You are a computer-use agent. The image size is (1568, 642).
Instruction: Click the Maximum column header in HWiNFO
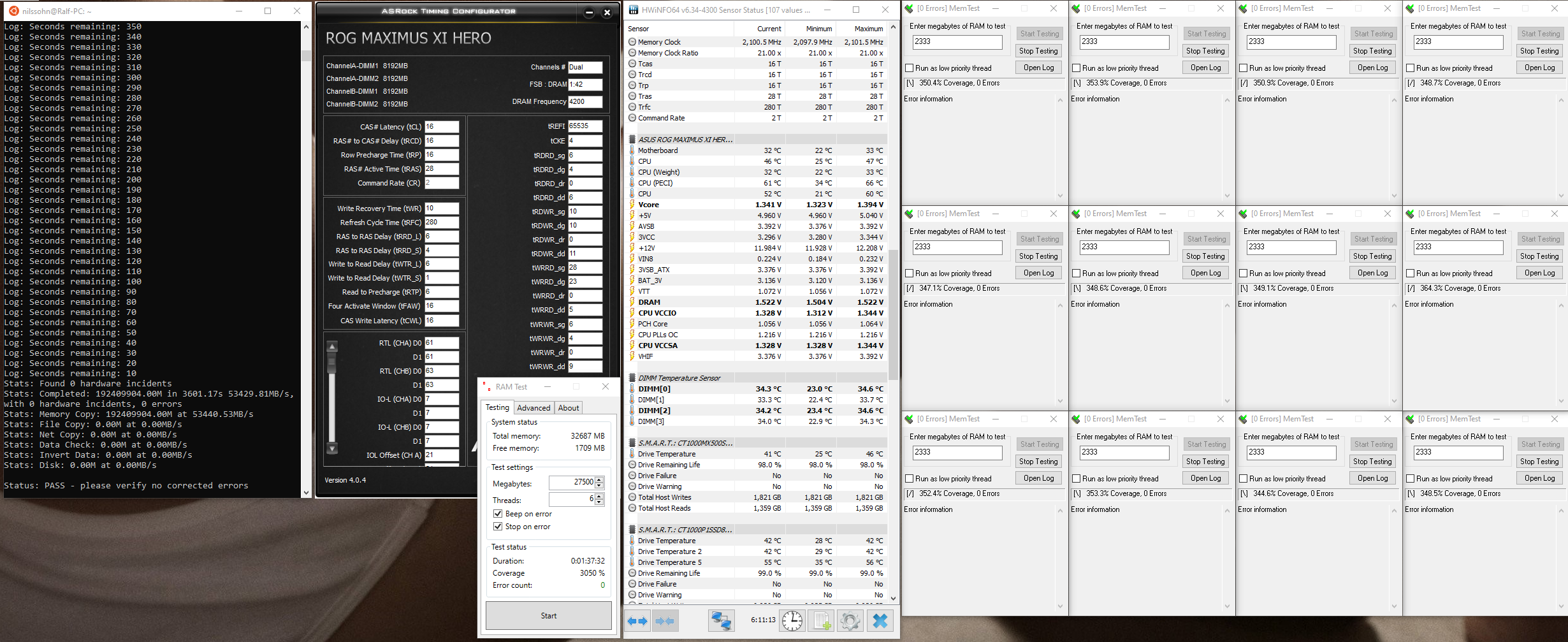pyautogui.click(x=861, y=29)
